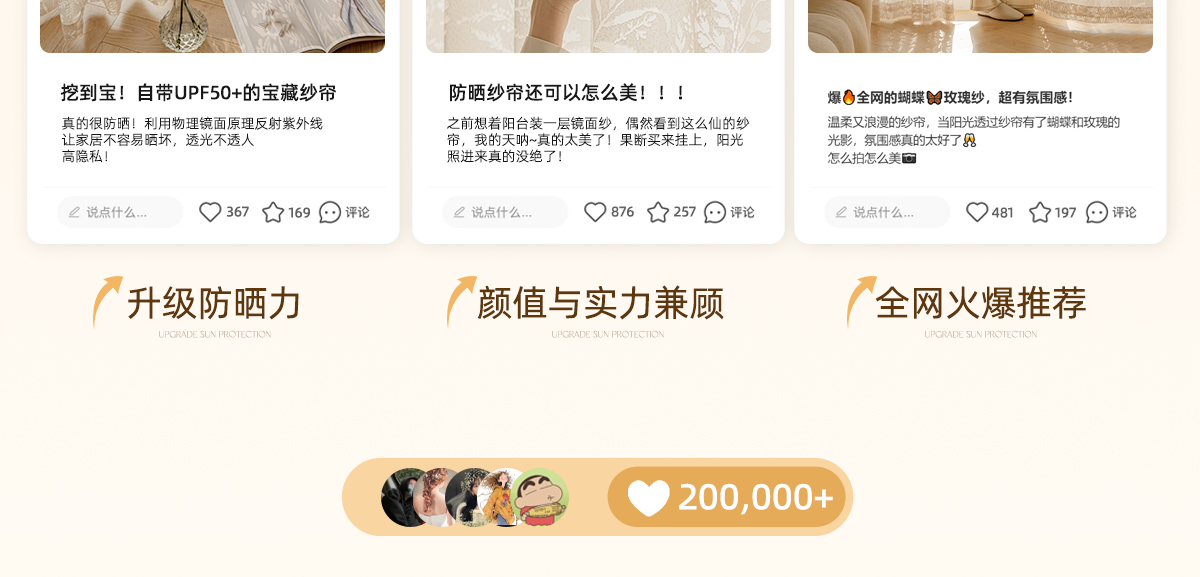
Task: Open post titled 防晒纱帘还可以怎么美
Action: [568, 93]
